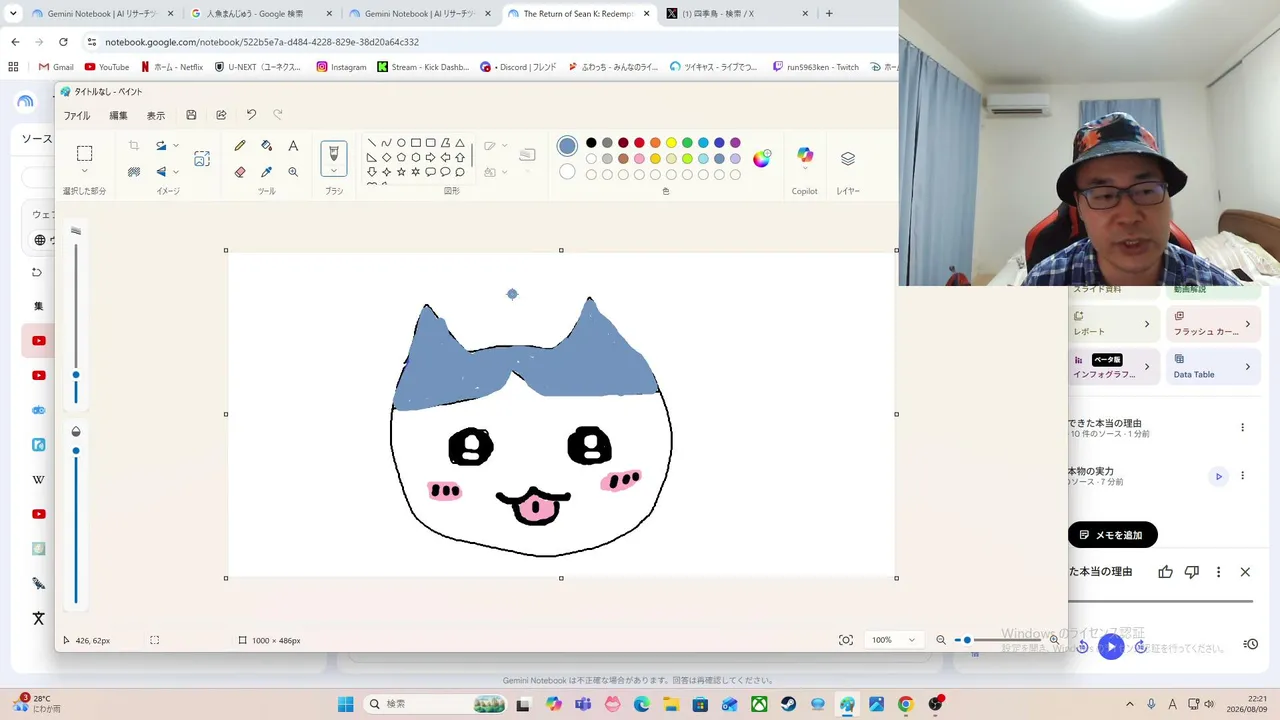The height and width of the screenshot is (720, 1280).
Task: Click the fit-to-window icon in status bar
Action: point(846,640)
